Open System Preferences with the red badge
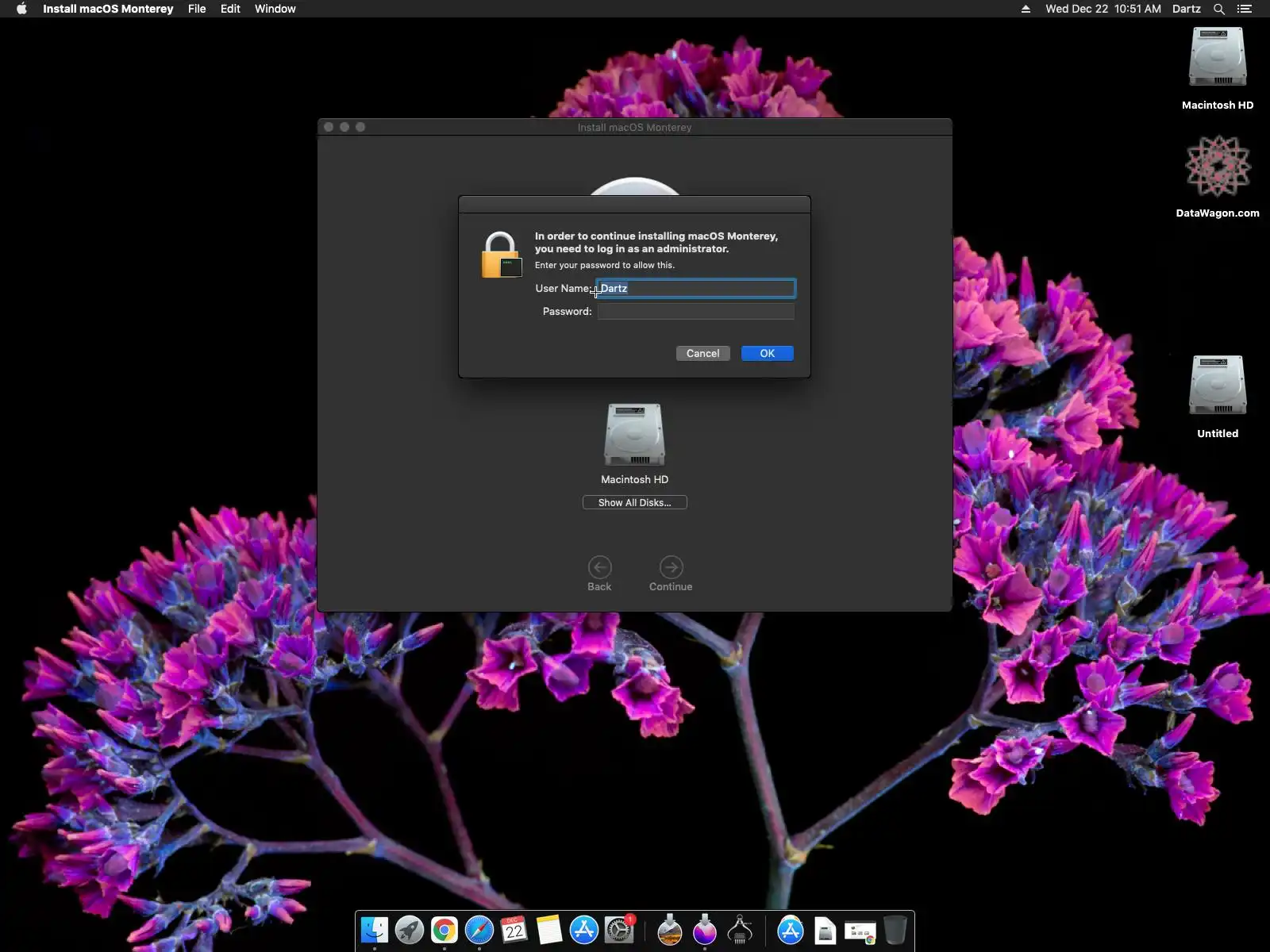1270x952 pixels. (x=619, y=930)
